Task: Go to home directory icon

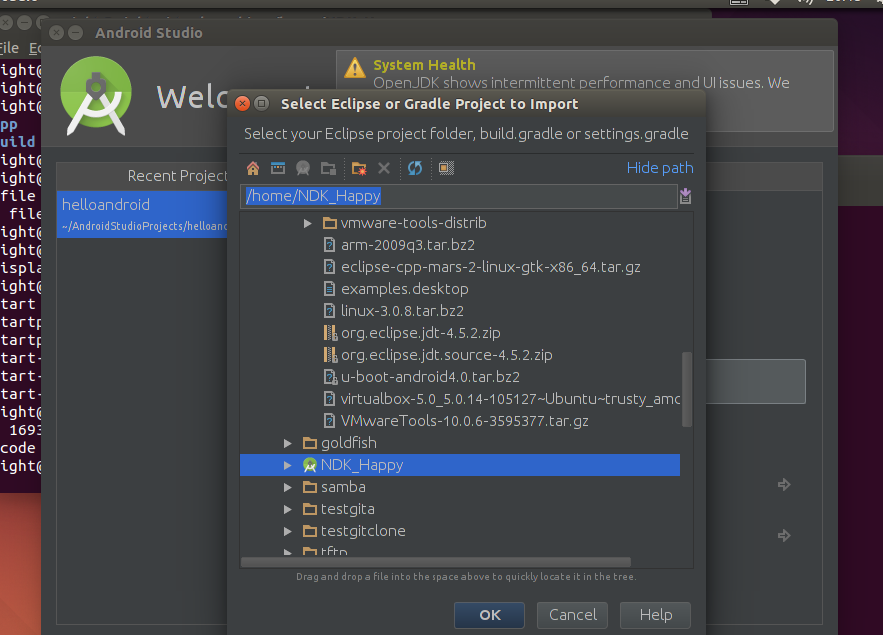Action: 253,168
